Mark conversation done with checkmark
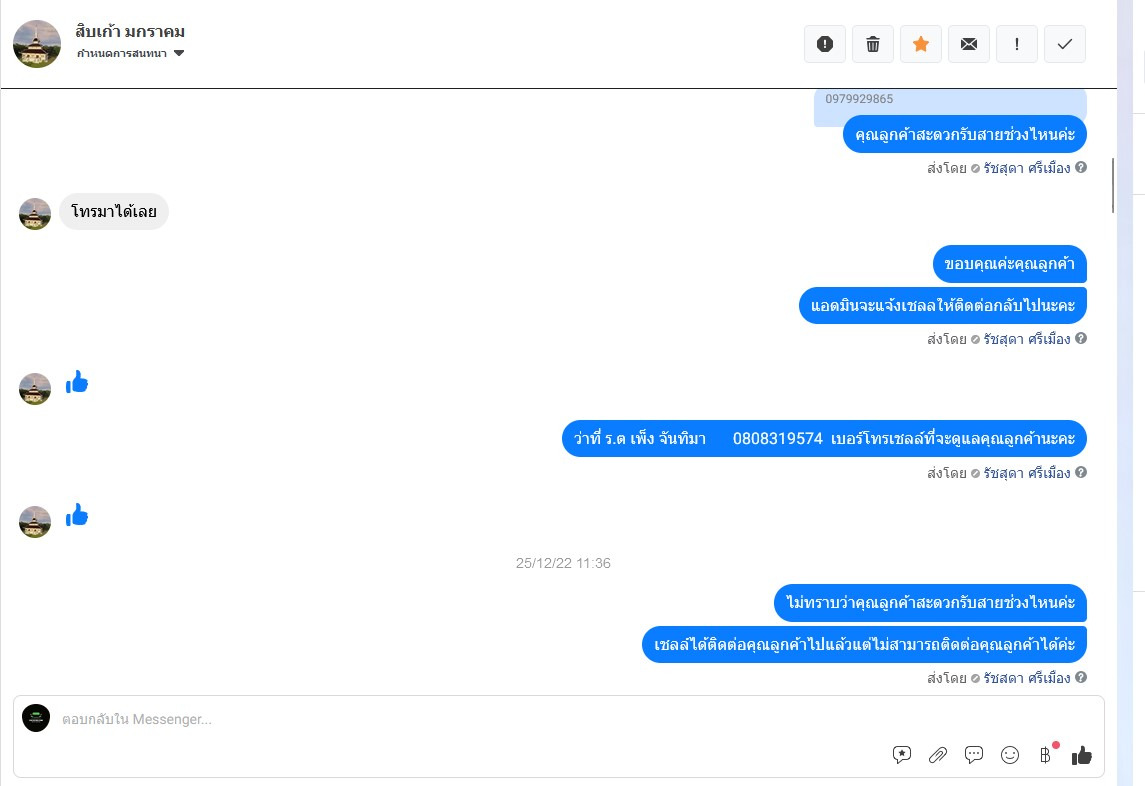 (1065, 44)
